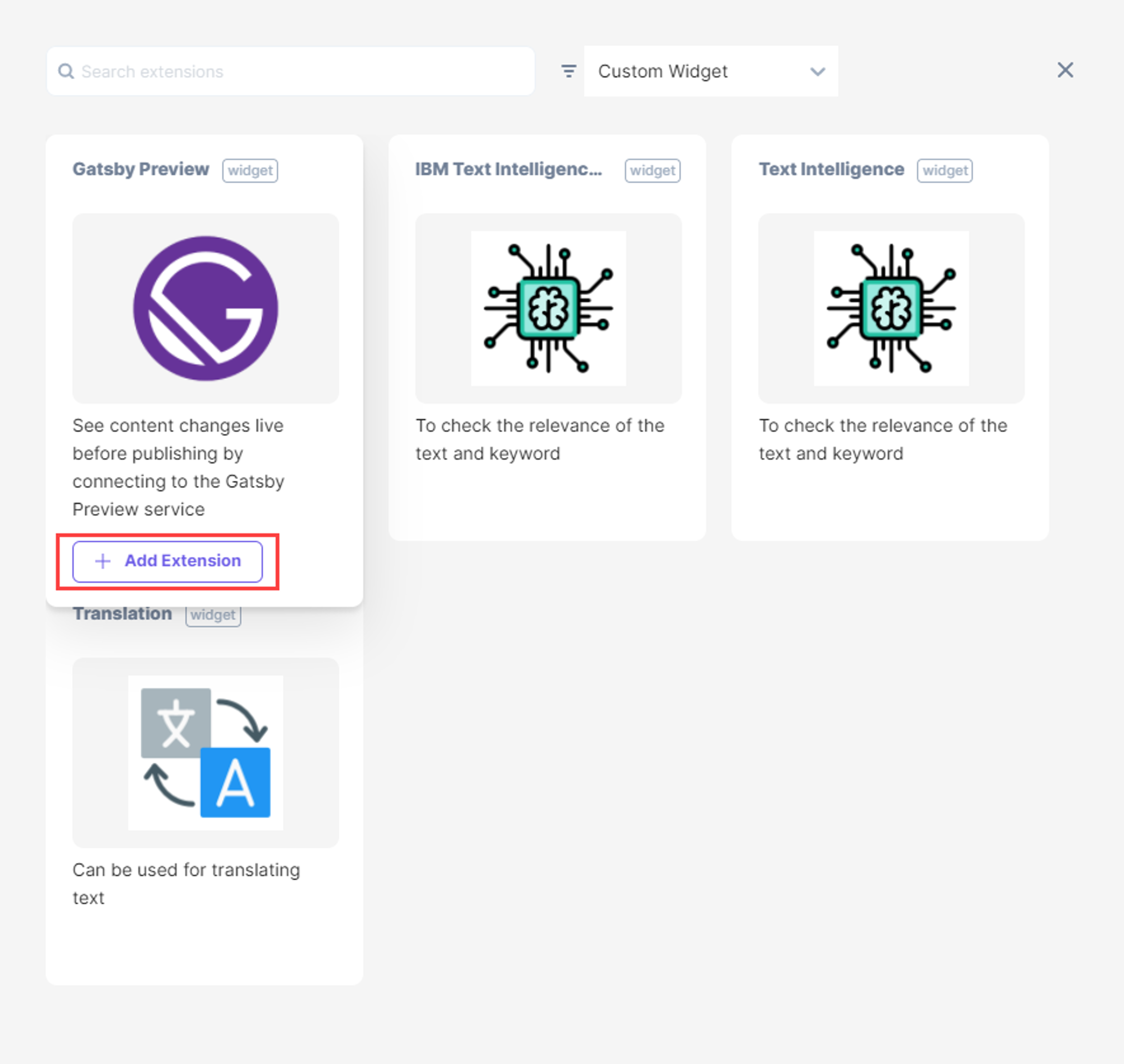Image resolution: width=1124 pixels, height=1064 pixels.
Task: Click the Translation card title
Action: tap(122, 614)
